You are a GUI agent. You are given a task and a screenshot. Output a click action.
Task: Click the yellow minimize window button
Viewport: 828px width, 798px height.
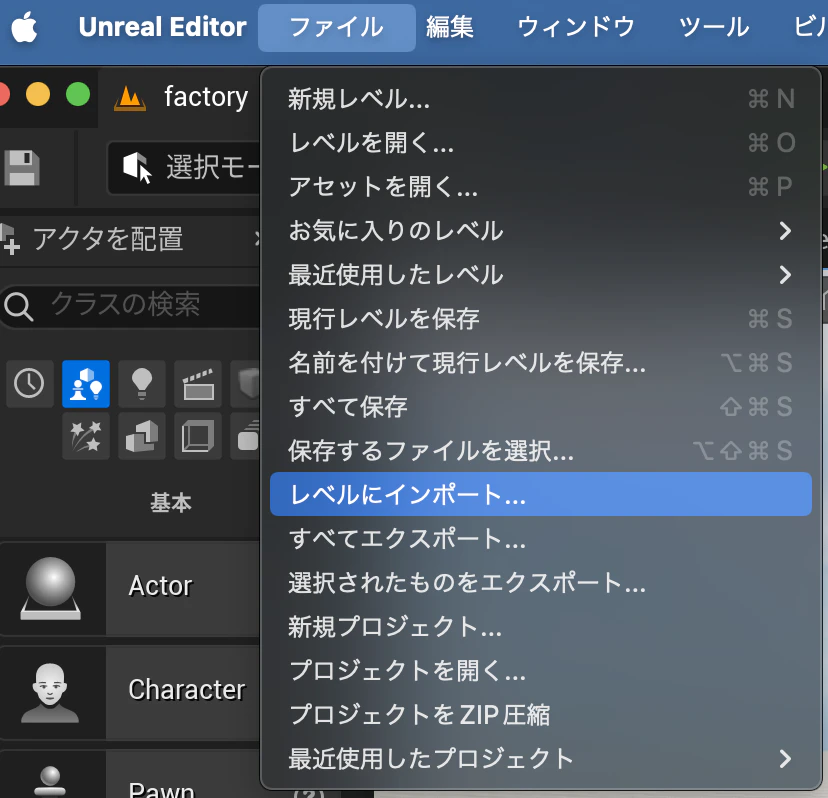pos(38,95)
